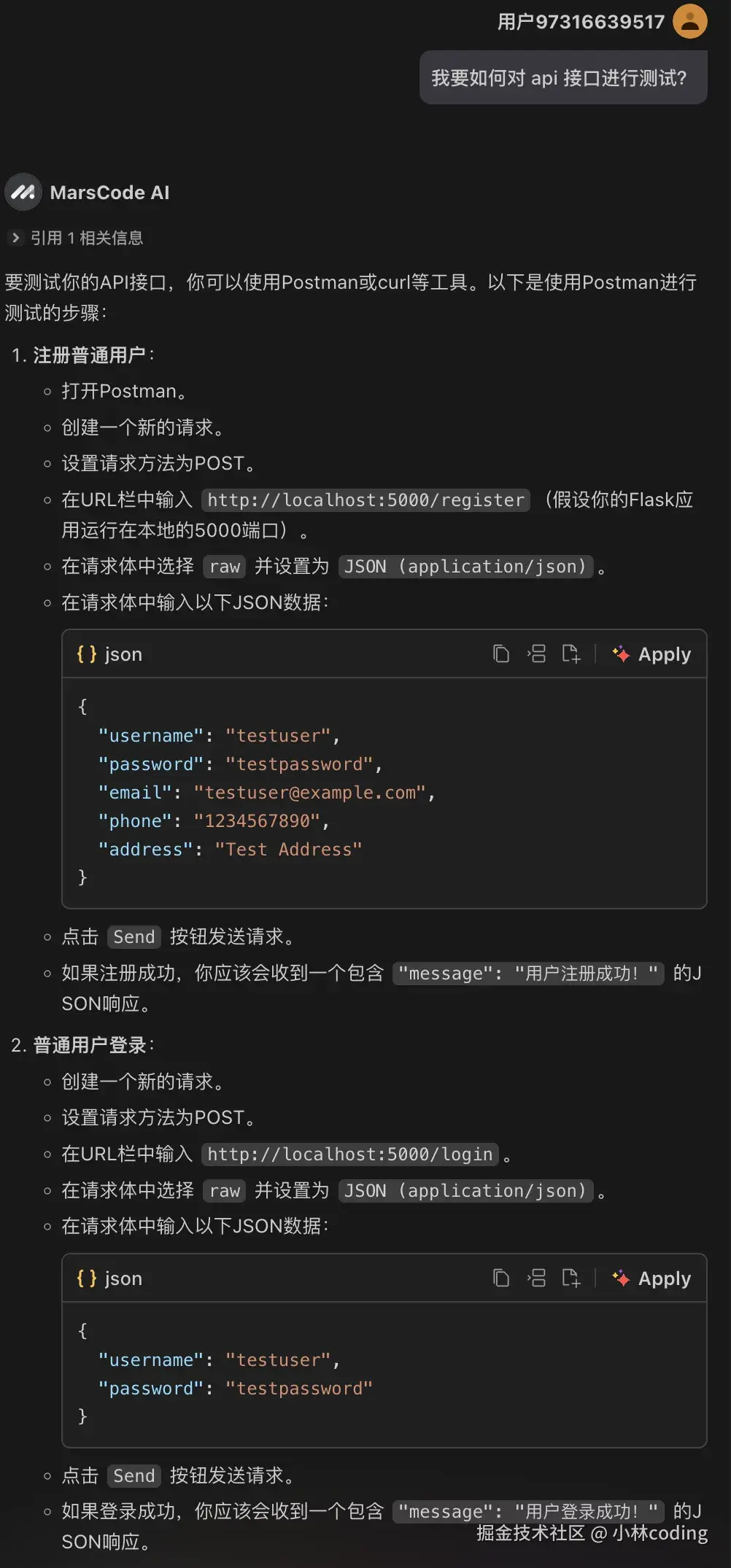
Task: Click the 掘金技术社区 @ 小林coding watermark
Action: coord(592,1534)
